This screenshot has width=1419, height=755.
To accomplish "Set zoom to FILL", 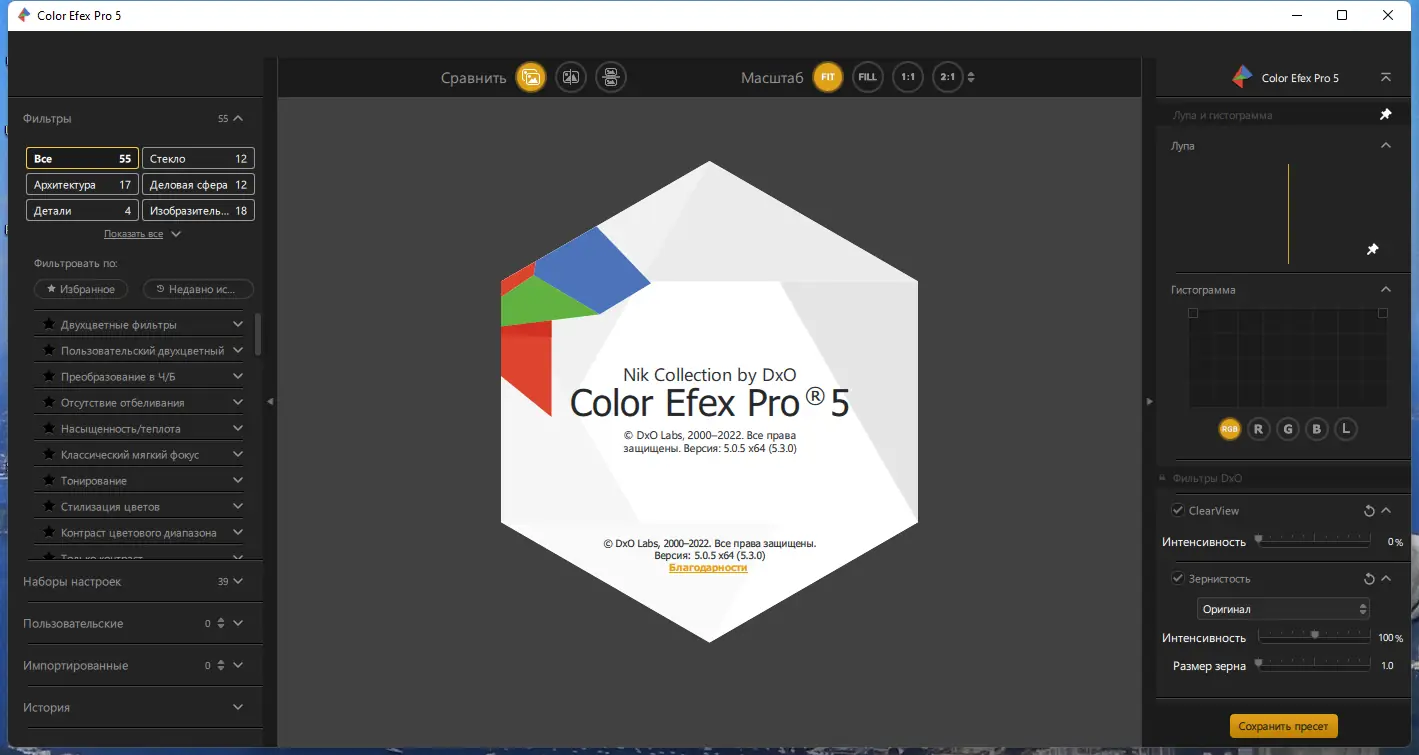I will pos(868,77).
